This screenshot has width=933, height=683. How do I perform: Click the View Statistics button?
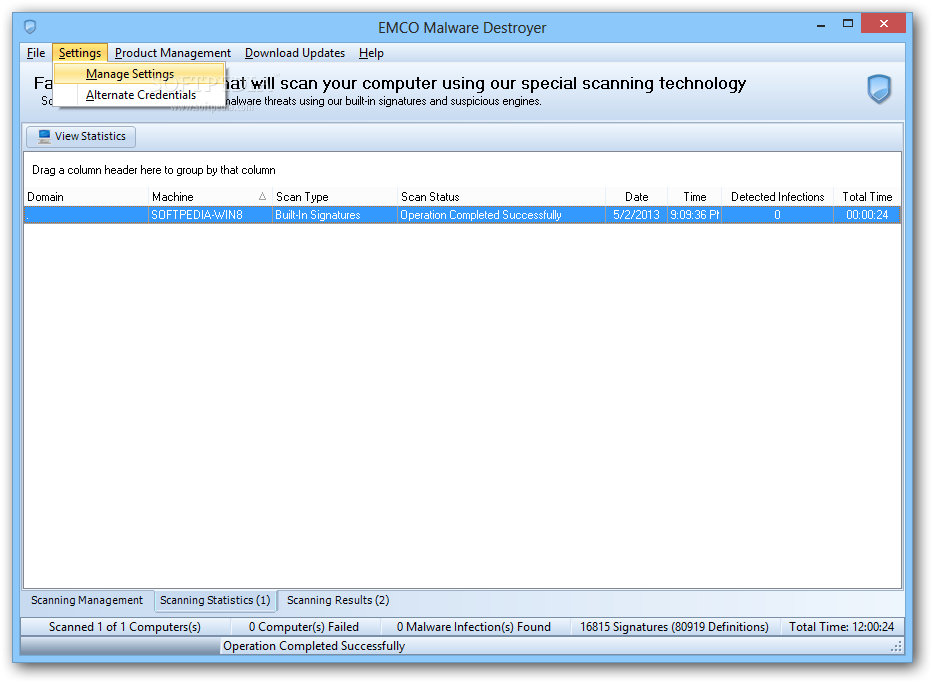[x=81, y=136]
